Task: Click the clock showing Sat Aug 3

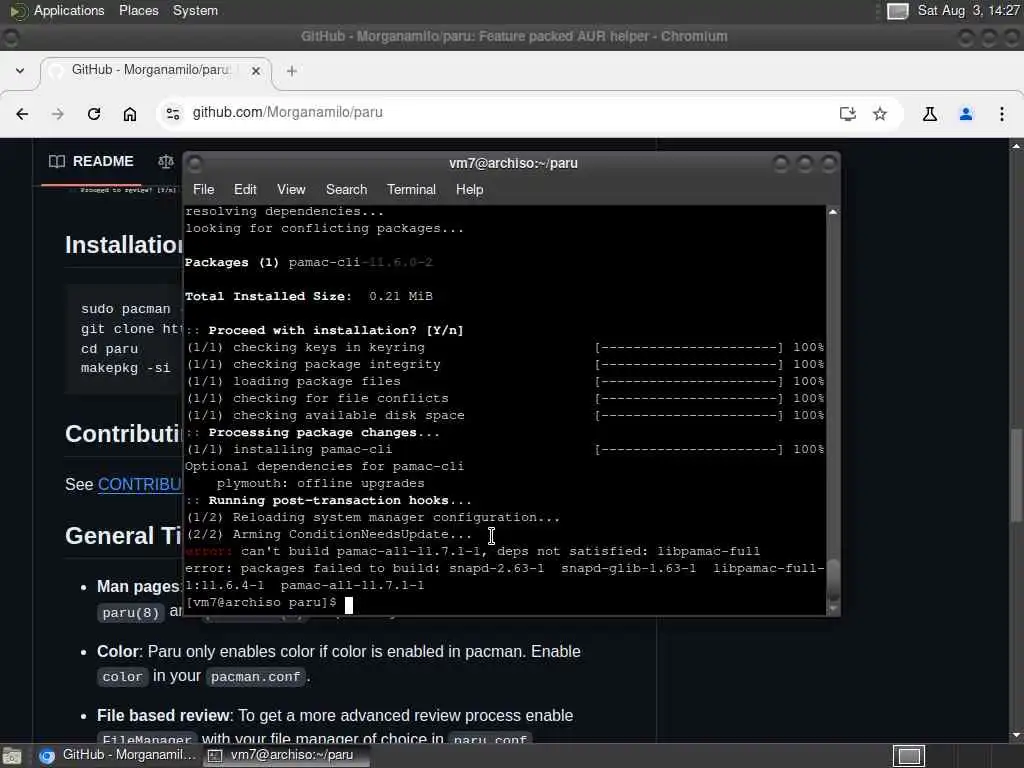Action: [968, 10]
